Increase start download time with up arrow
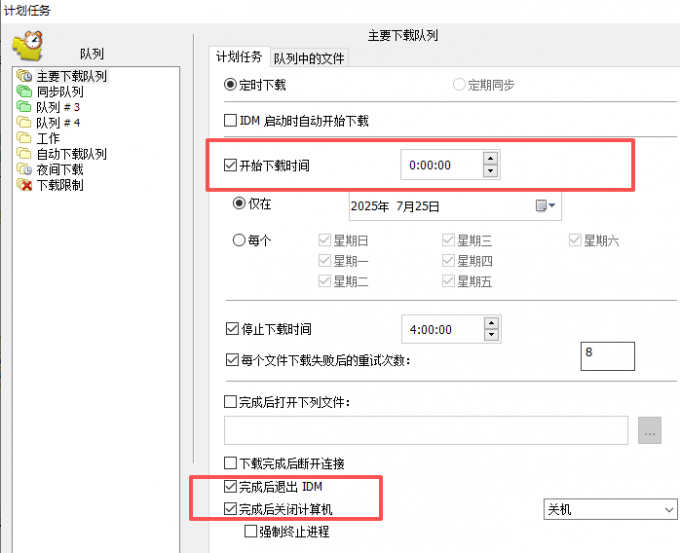The image size is (680, 553). (x=490, y=158)
